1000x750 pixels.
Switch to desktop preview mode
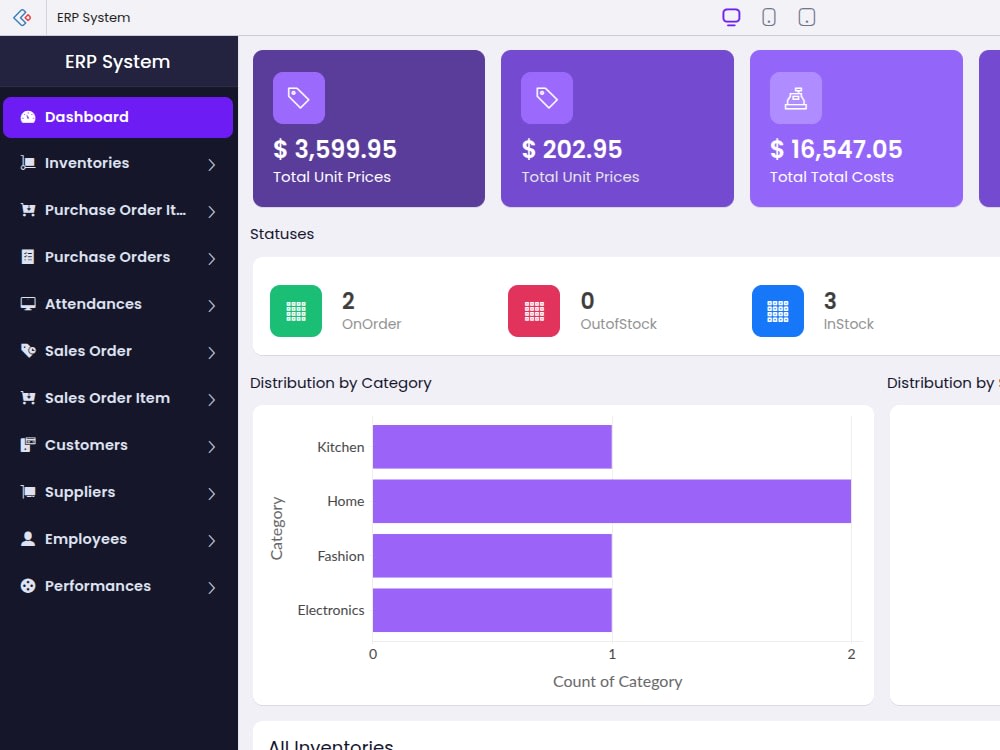(x=731, y=17)
